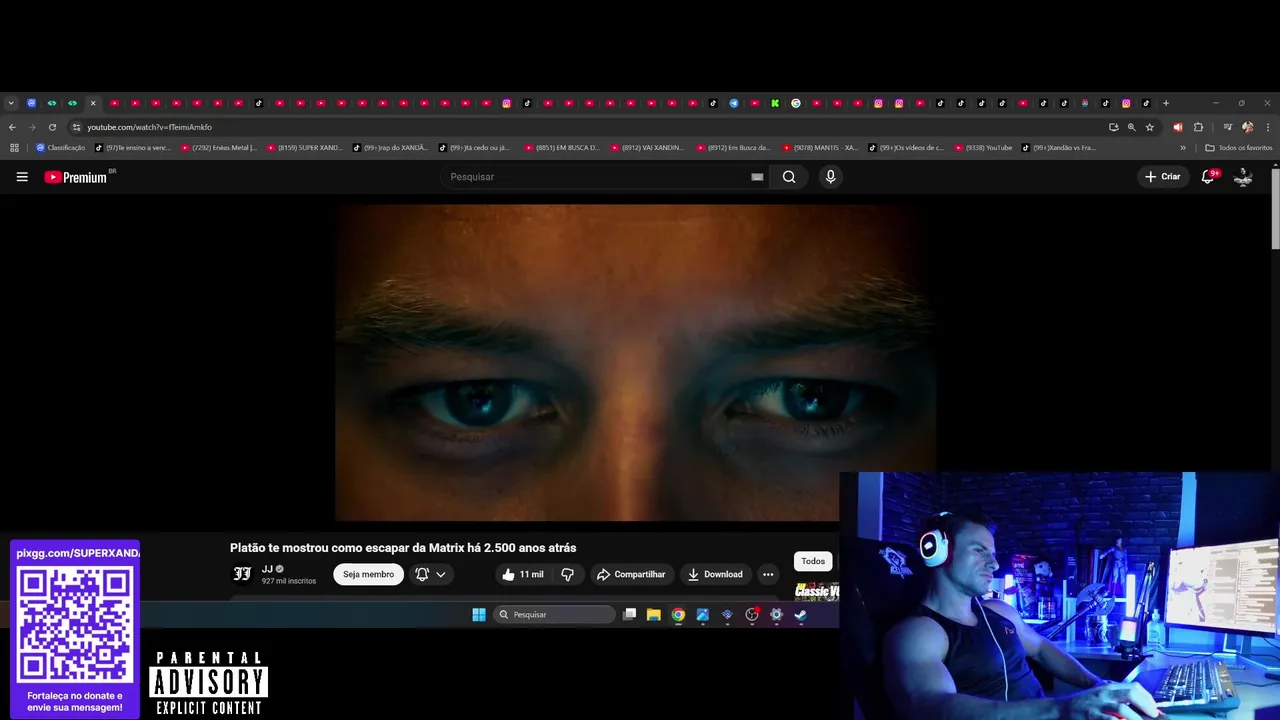Viewport: 1280px width, 720px height.
Task: View site information icon in address bar
Action: [76, 127]
